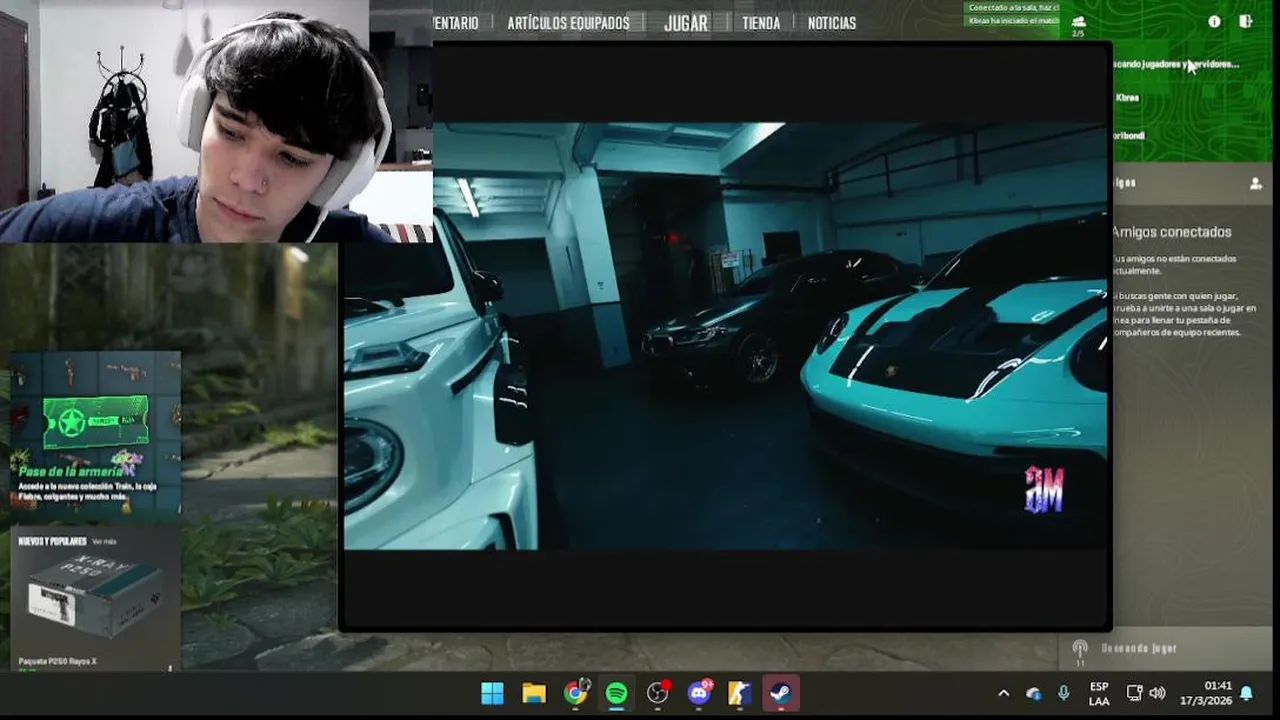
Task: Open Spotify from the taskbar
Action: [616, 693]
